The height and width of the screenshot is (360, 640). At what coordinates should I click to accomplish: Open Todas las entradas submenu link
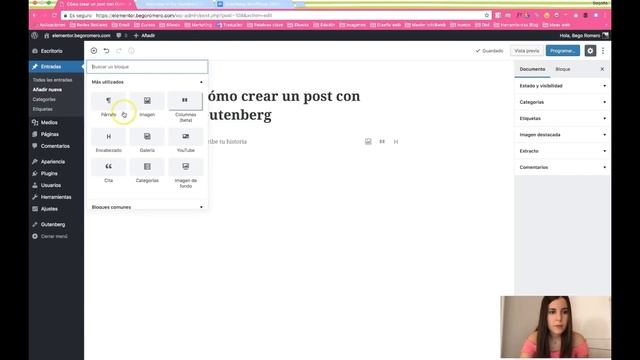click(x=52, y=80)
